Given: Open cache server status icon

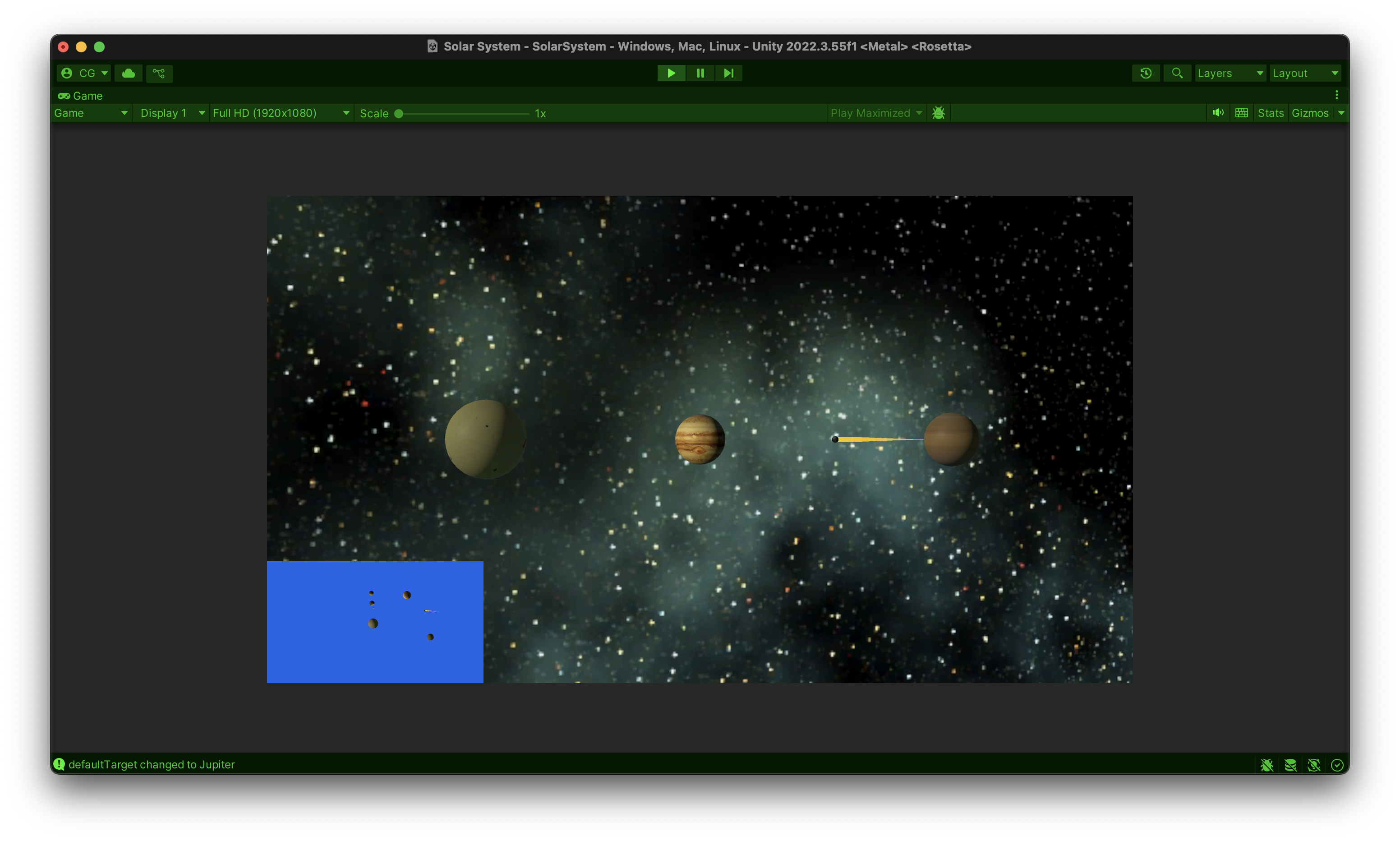Looking at the screenshot, I should coord(1290,765).
